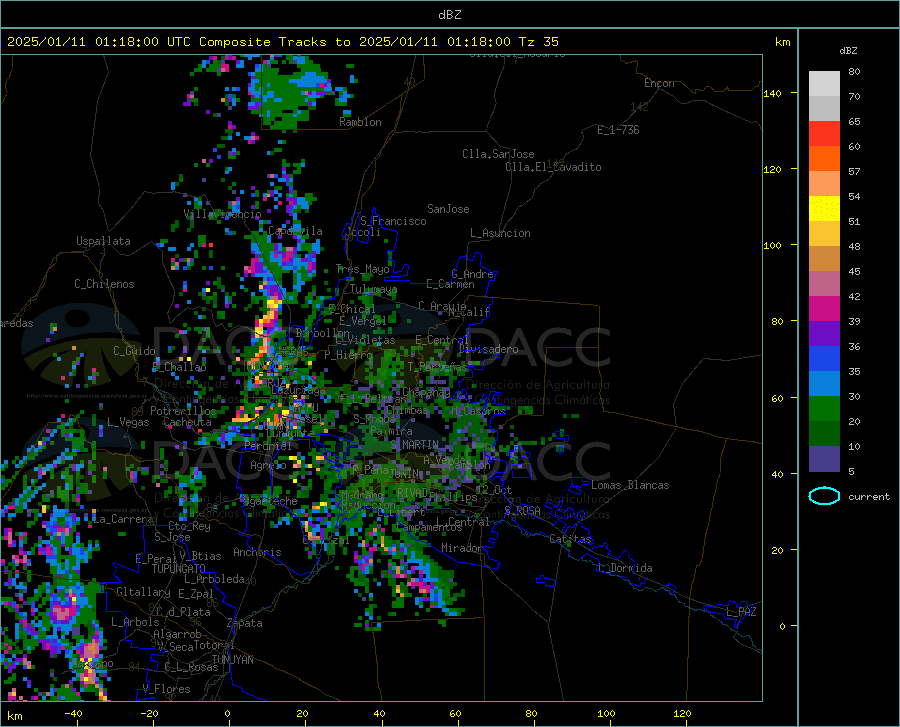Click the 'TUNUYAN' place label
Viewport: 900px width, 727px height.
232,660
